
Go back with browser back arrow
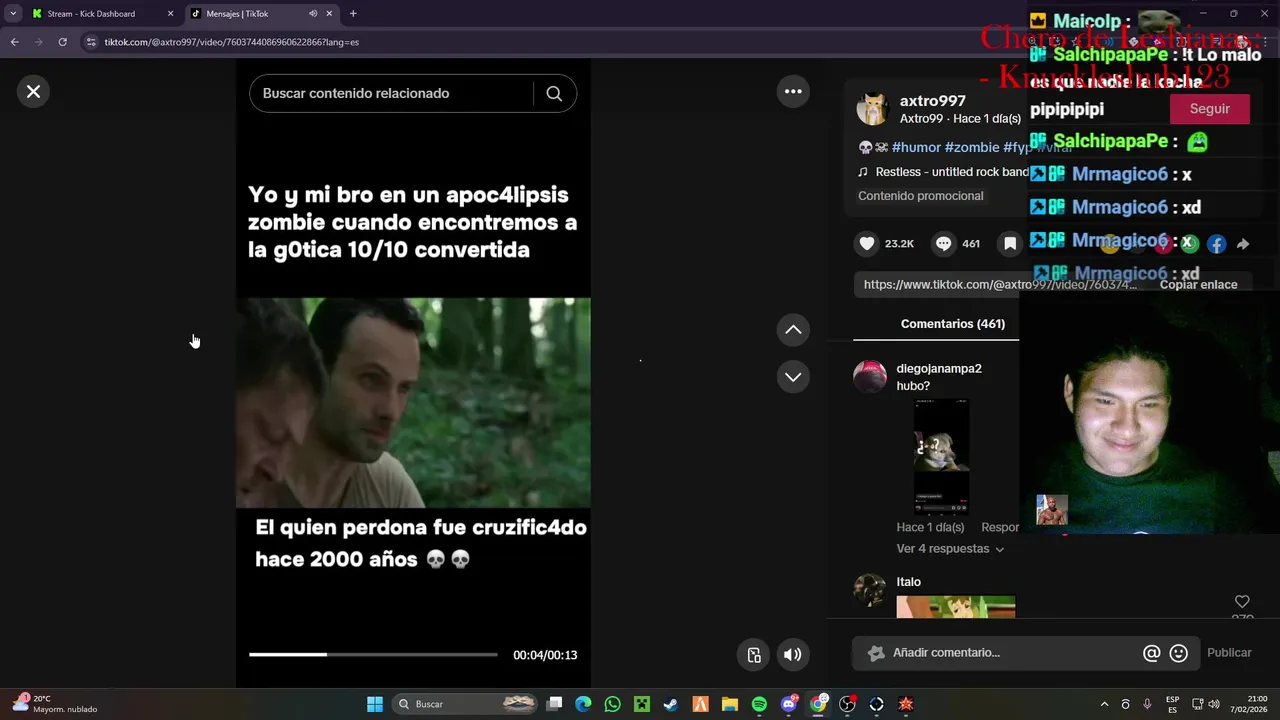coord(14,42)
